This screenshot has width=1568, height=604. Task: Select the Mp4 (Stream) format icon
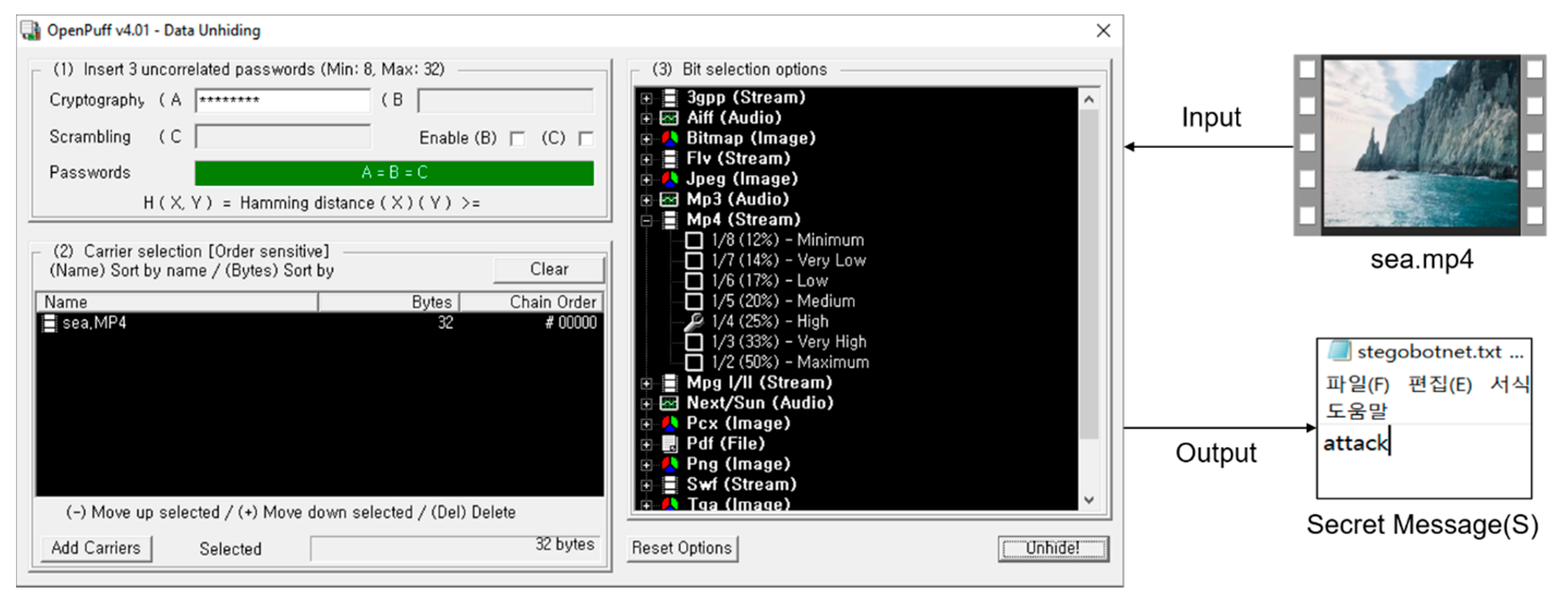pyautogui.click(x=670, y=220)
